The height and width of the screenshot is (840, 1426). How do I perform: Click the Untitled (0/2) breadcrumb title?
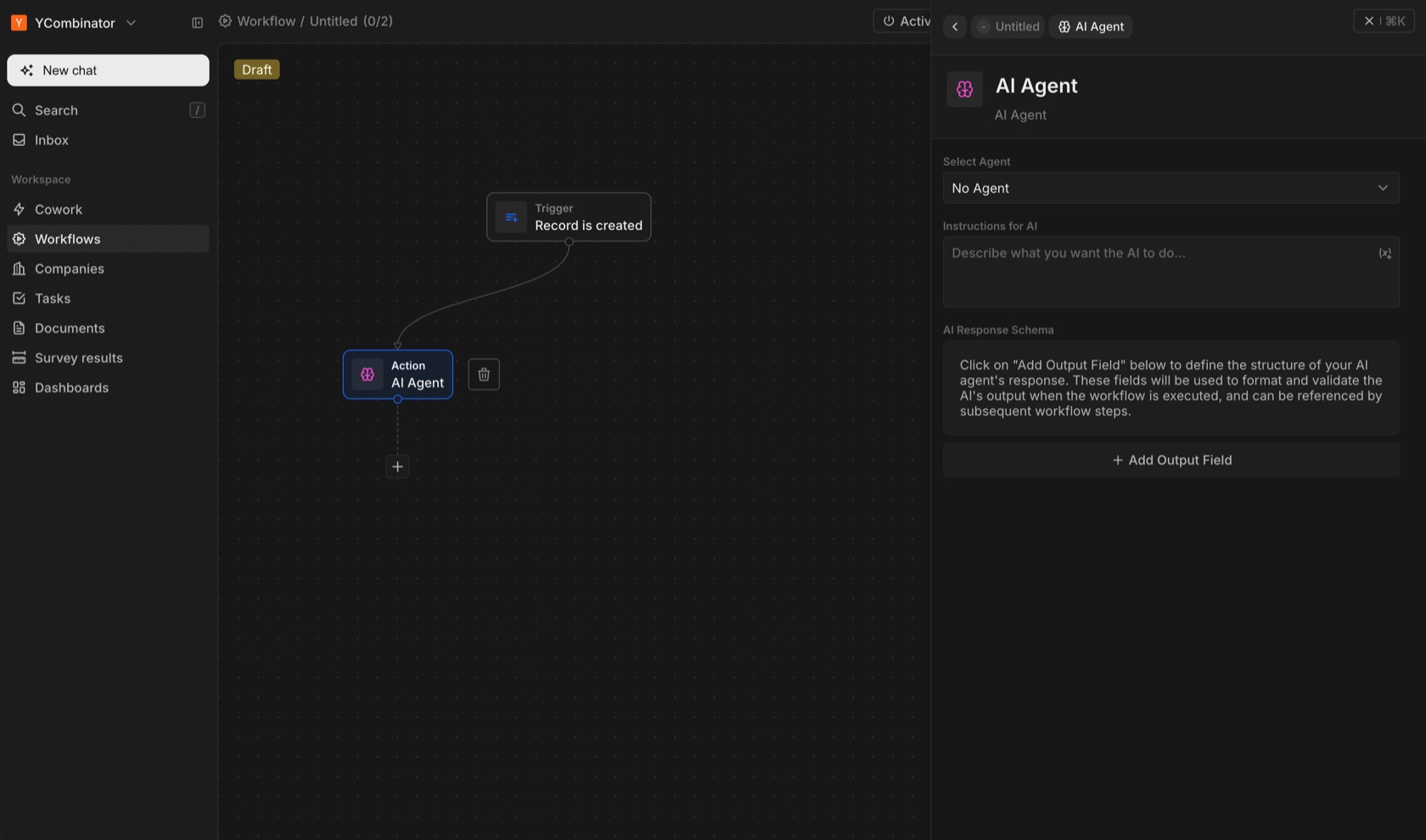point(351,21)
